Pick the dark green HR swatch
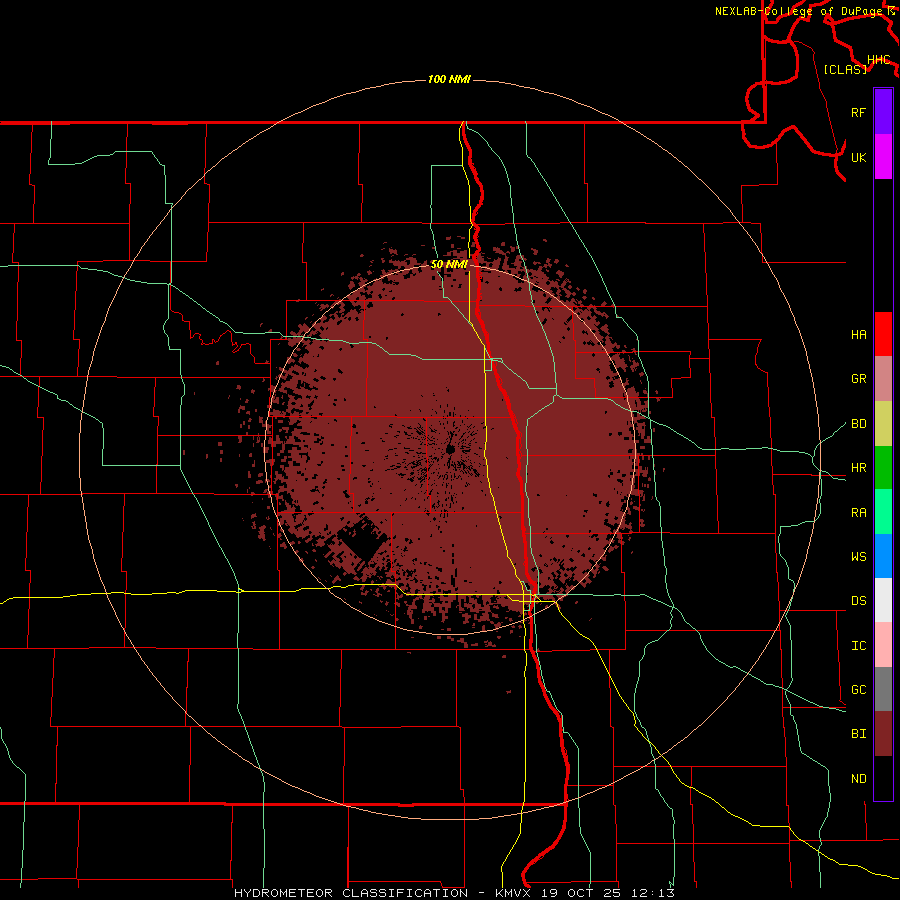This screenshot has width=900, height=900. pos(883,468)
